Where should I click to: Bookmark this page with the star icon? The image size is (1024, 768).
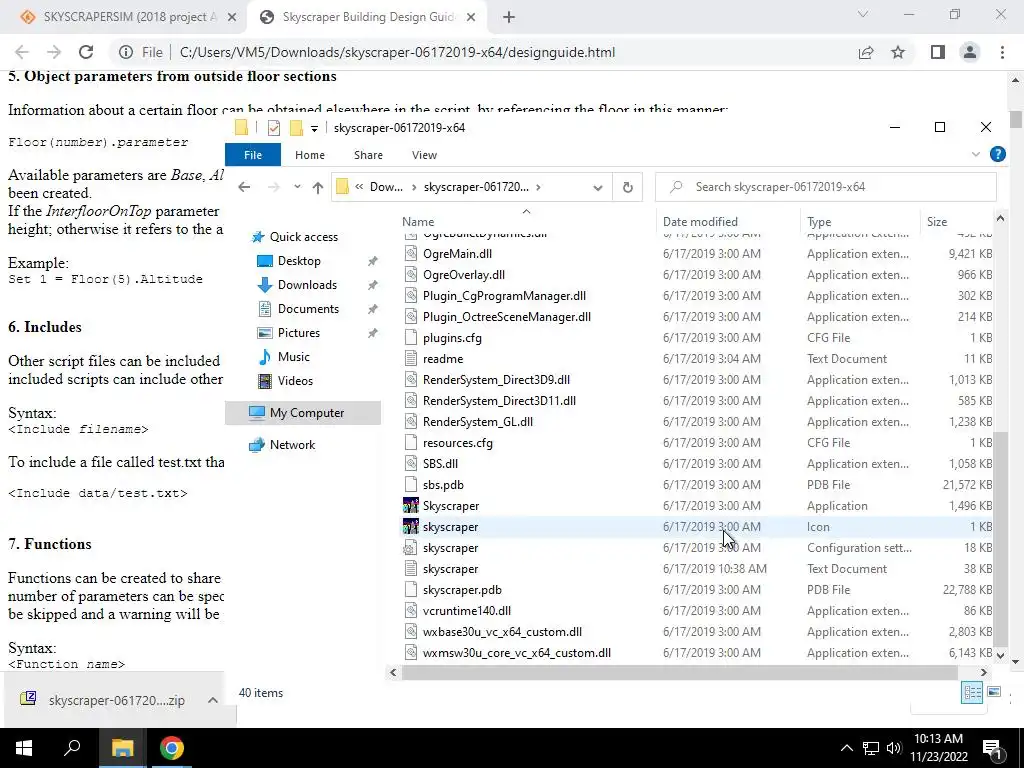(x=898, y=52)
